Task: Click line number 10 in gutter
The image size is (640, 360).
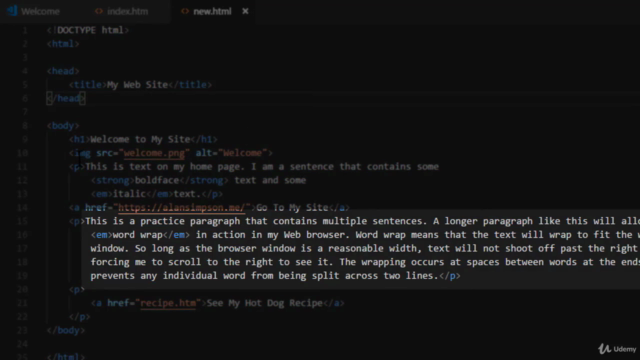Action: click(22, 153)
